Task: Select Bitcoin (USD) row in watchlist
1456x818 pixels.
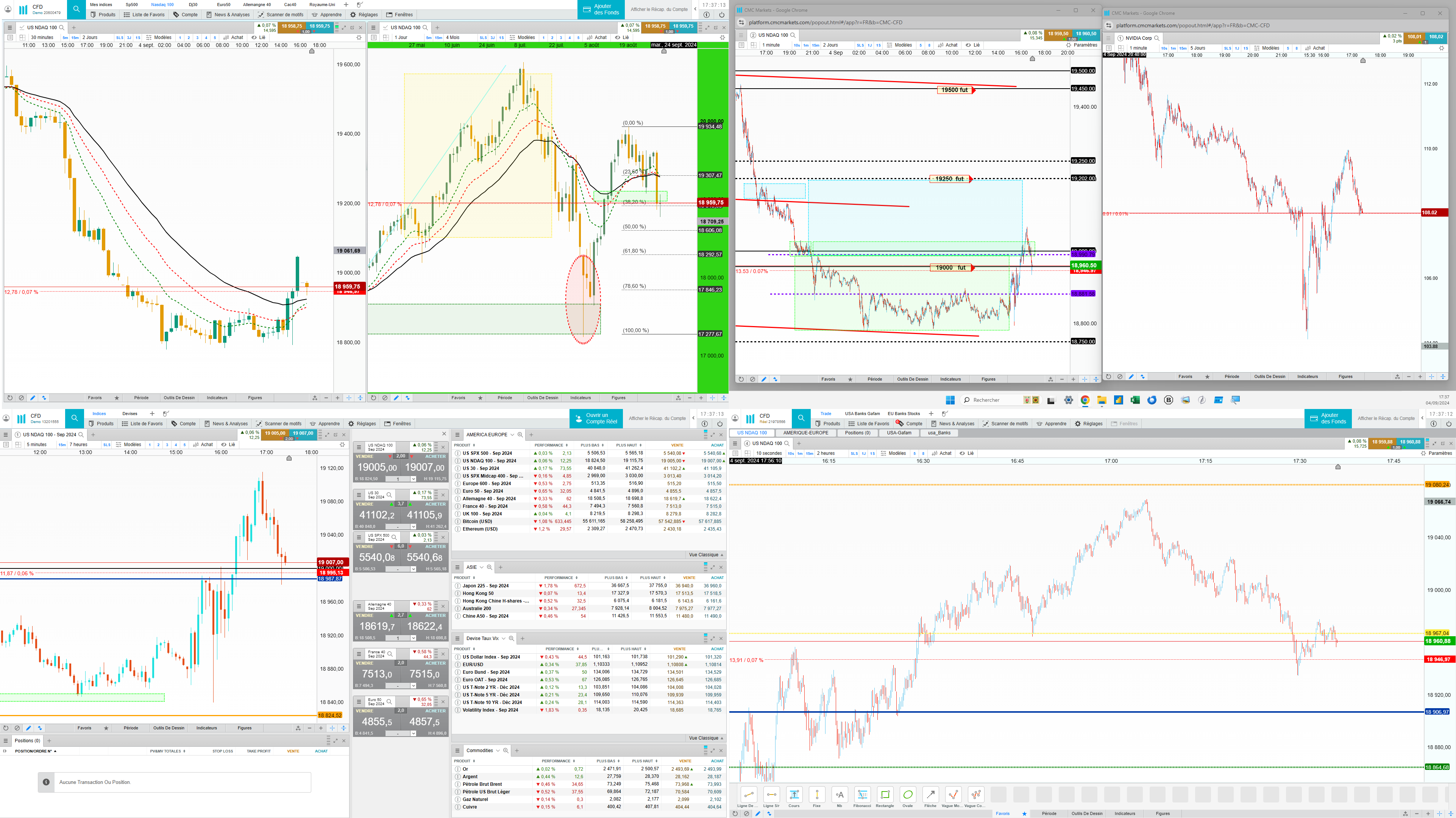Action: pyautogui.click(x=477, y=521)
